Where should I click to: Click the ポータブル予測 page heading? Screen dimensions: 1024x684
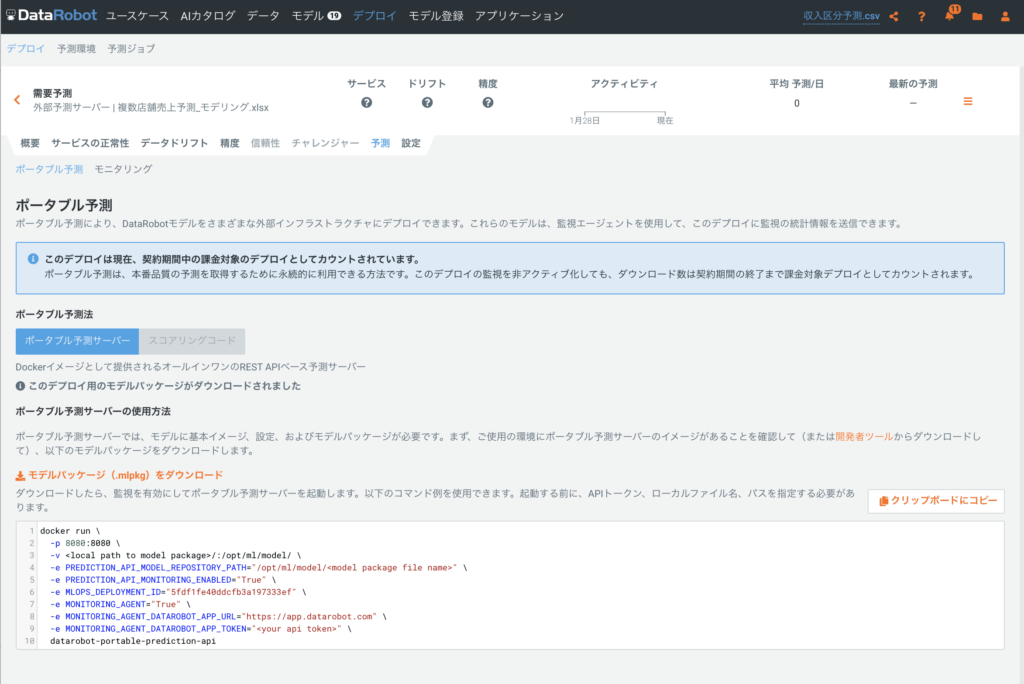coord(64,205)
